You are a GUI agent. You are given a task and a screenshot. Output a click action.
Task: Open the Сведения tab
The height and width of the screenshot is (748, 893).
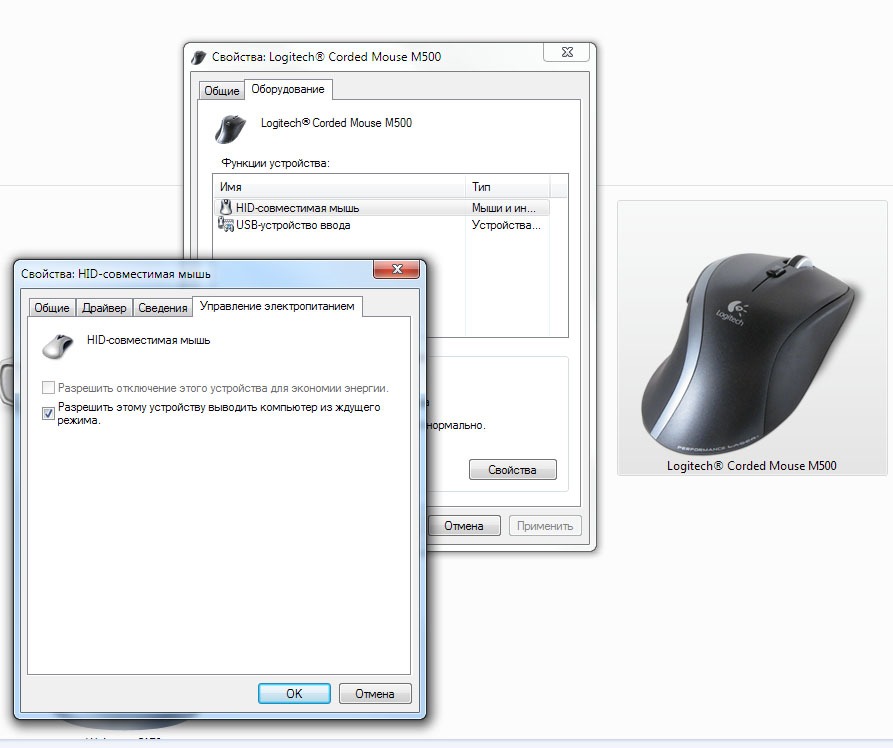click(x=163, y=308)
